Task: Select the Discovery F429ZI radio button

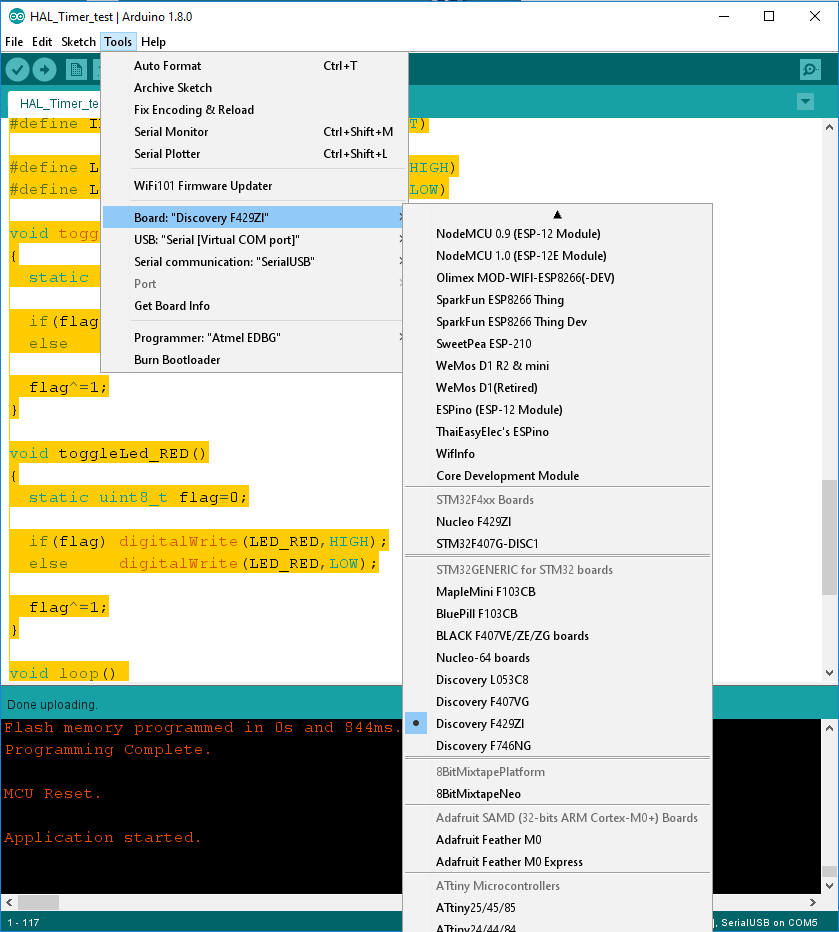Action: pyautogui.click(x=415, y=723)
